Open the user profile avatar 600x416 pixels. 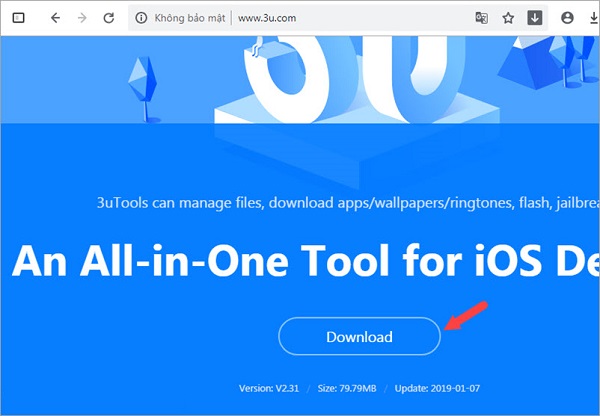tap(569, 18)
